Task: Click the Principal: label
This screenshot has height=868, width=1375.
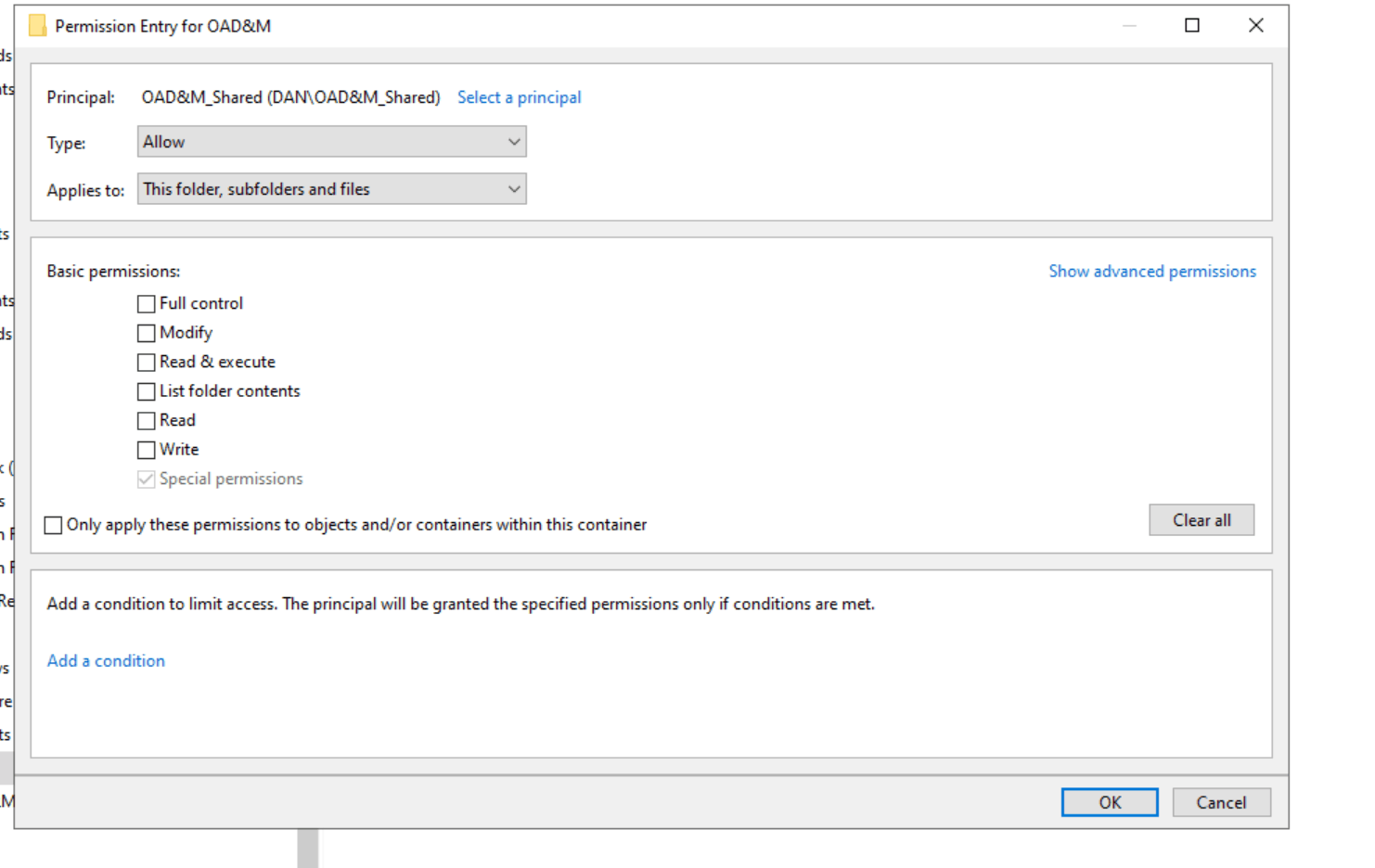Action: click(81, 97)
